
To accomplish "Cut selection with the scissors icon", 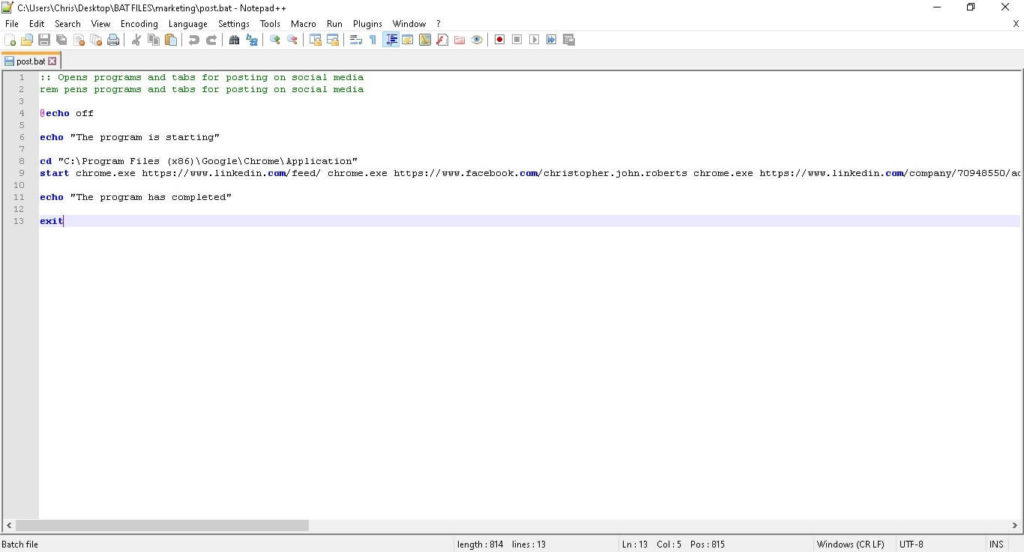I will 136,40.
